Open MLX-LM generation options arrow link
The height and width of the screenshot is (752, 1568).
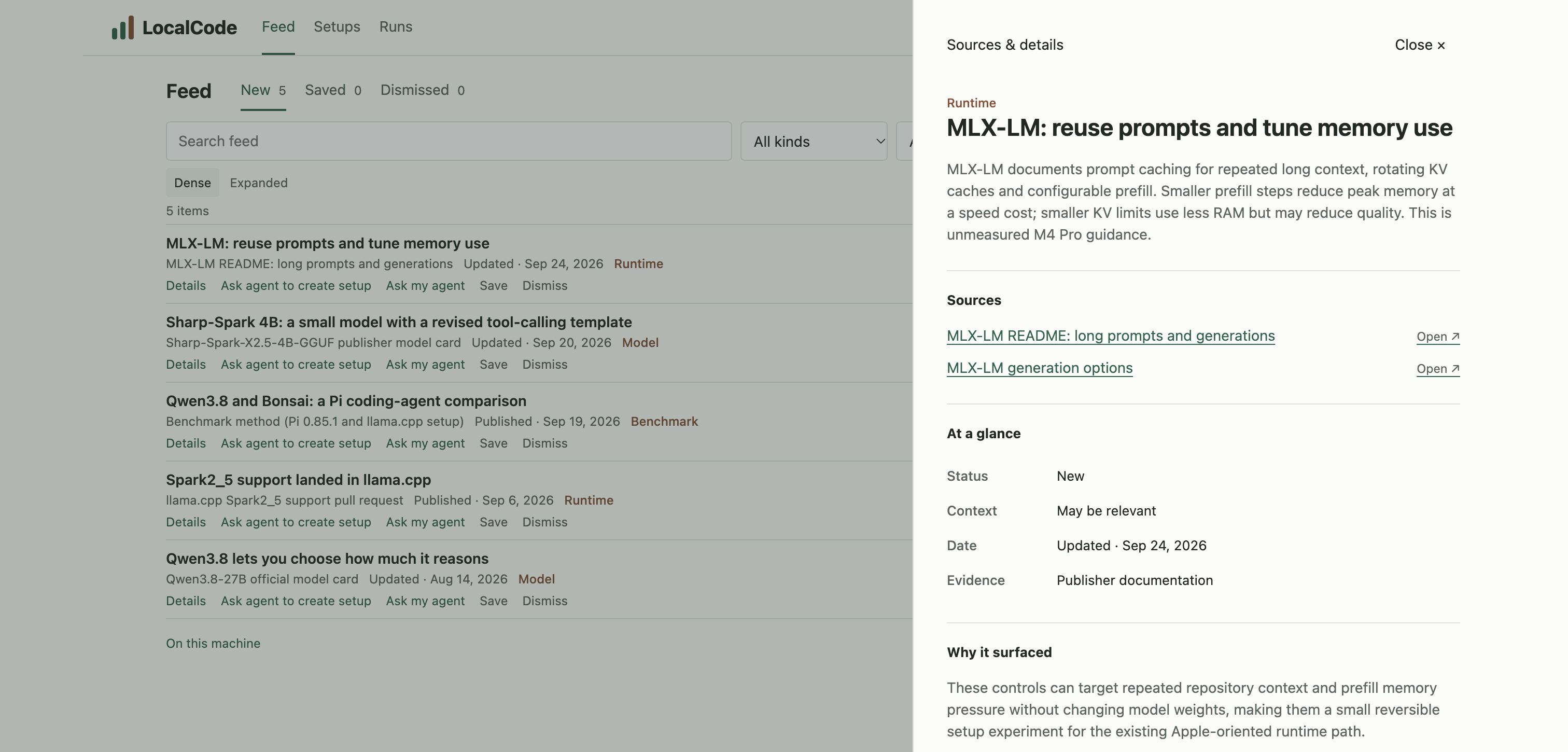(1438, 368)
